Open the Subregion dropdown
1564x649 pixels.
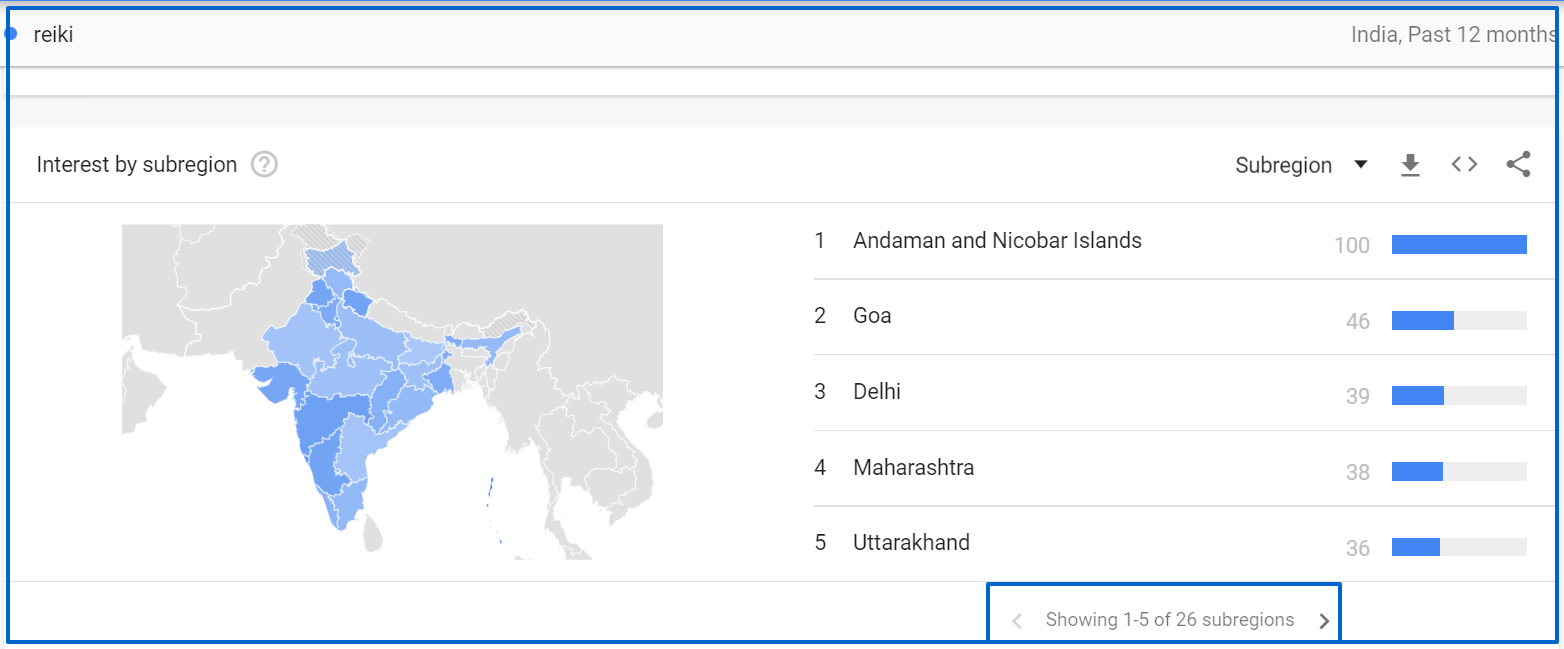1301,165
